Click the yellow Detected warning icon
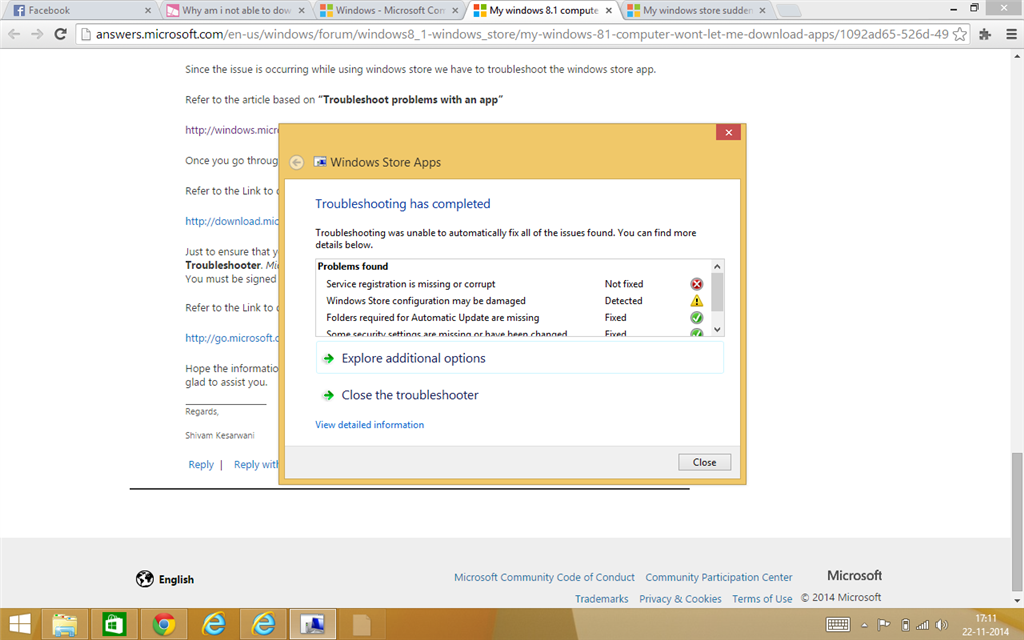Viewport: 1024px width, 640px height. (697, 301)
